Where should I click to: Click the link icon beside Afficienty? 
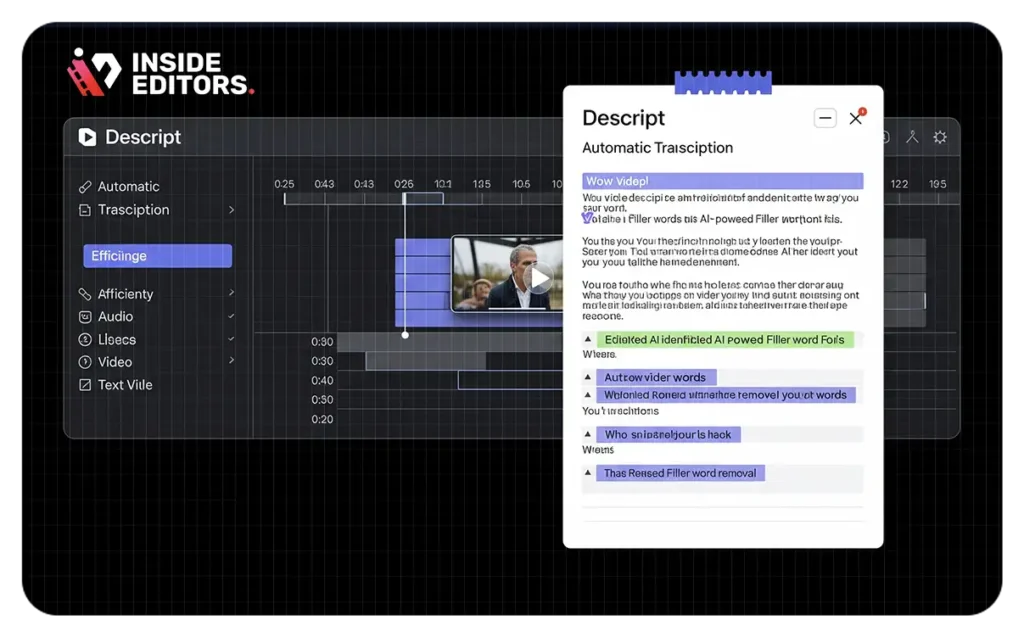(x=85, y=294)
